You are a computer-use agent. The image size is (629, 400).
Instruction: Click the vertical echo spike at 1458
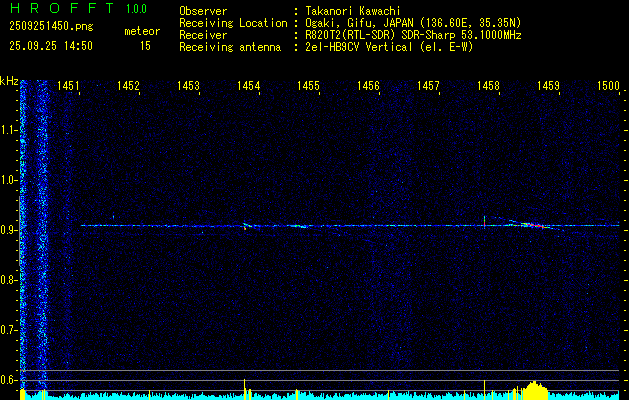[x=485, y=221]
